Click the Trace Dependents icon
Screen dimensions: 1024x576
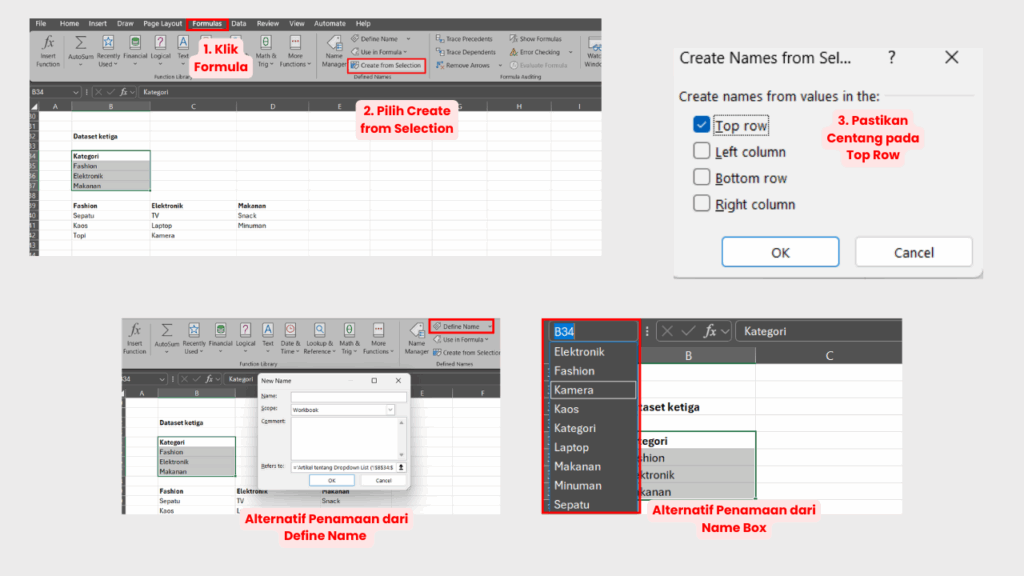coord(439,52)
